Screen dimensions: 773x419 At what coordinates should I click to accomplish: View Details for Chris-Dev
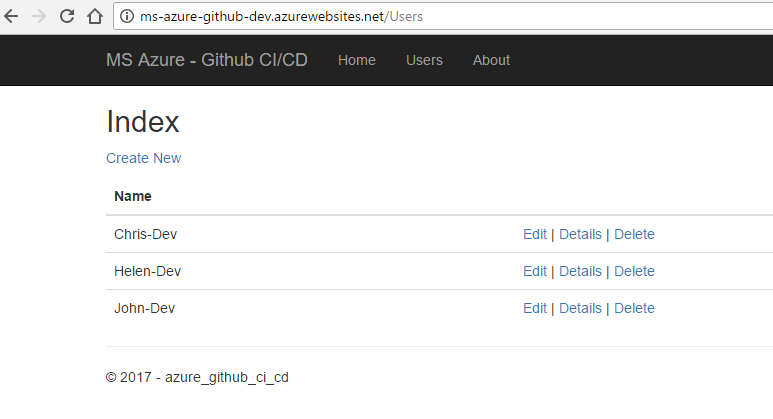click(580, 234)
